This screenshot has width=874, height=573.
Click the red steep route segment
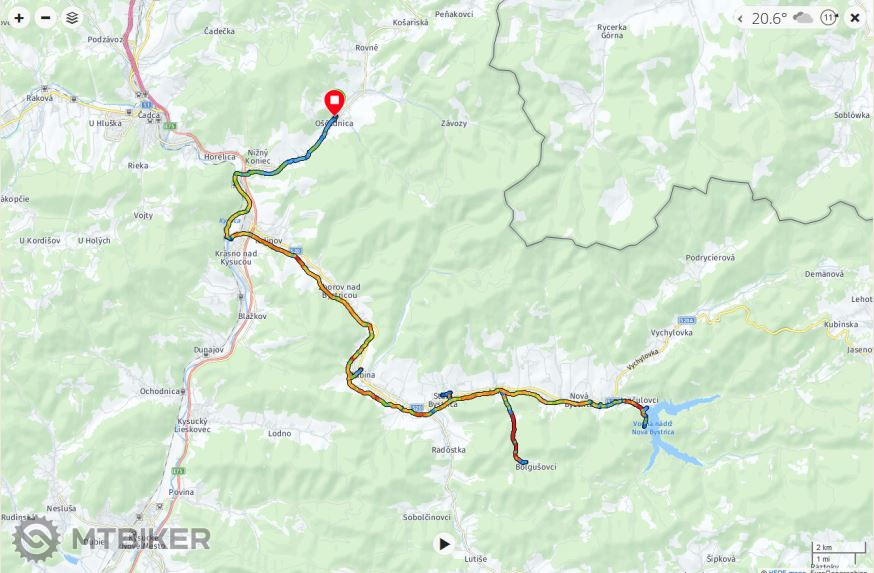click(x=514, y=432)
